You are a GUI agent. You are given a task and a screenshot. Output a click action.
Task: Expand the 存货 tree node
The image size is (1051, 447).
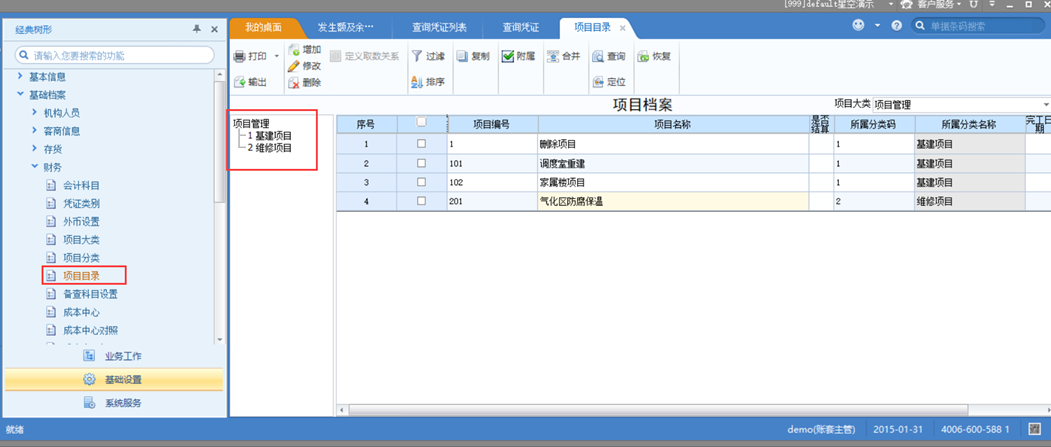(35, 149)
